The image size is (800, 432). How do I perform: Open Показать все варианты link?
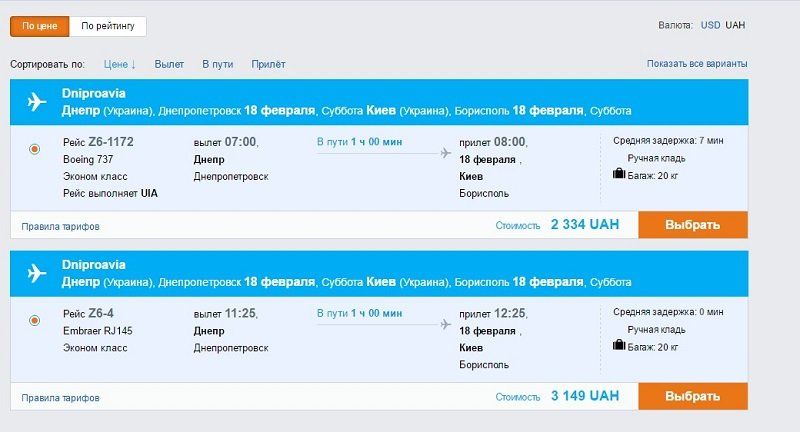coord(697,64)
